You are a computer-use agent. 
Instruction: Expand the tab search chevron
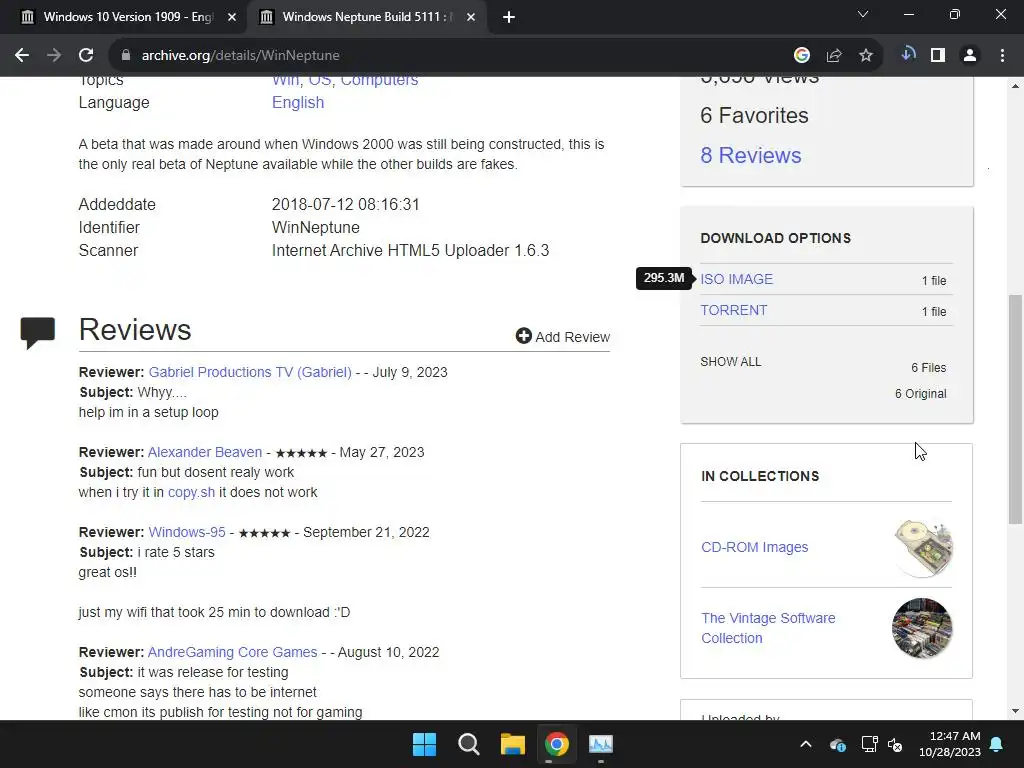863,14
